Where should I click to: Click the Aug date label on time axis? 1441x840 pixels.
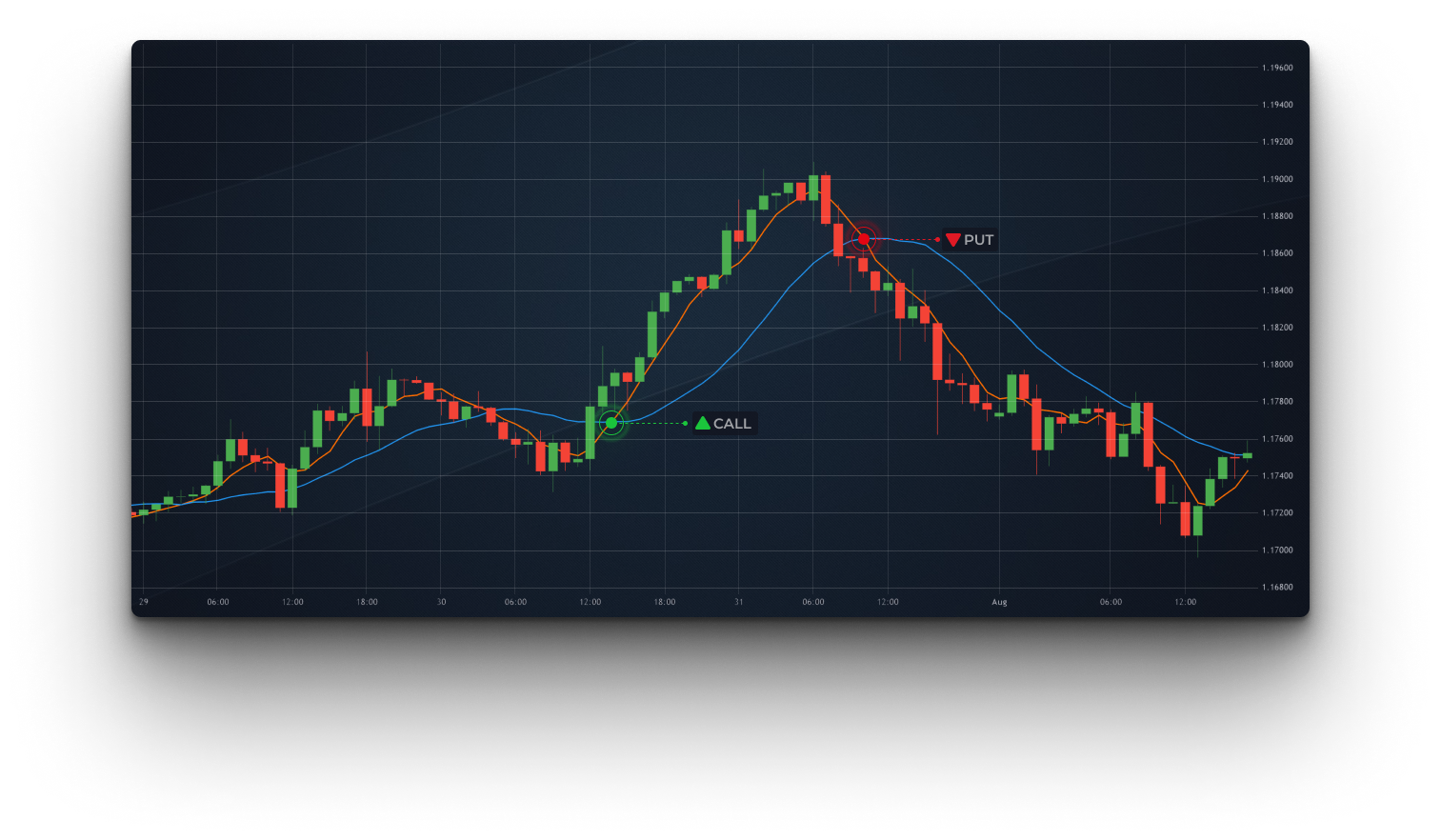[999, 602]
